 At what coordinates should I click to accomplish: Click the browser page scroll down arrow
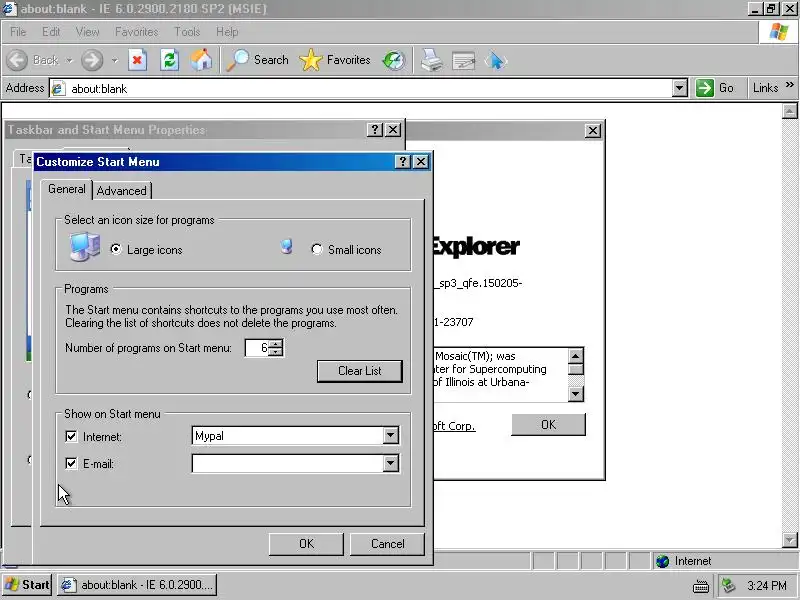point(789,540)
